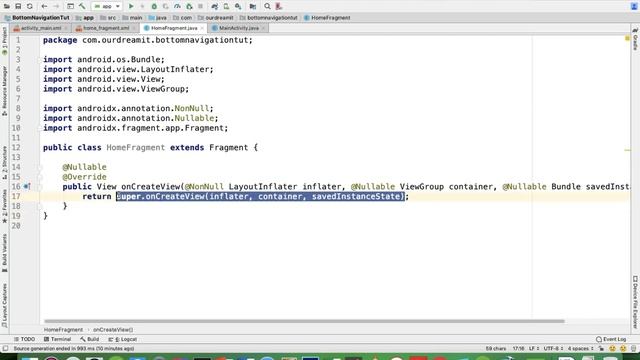Viewport: 640px width, 360px height.
Task: Open the Build Variants side panel
Action: click(x=4, y=253)
